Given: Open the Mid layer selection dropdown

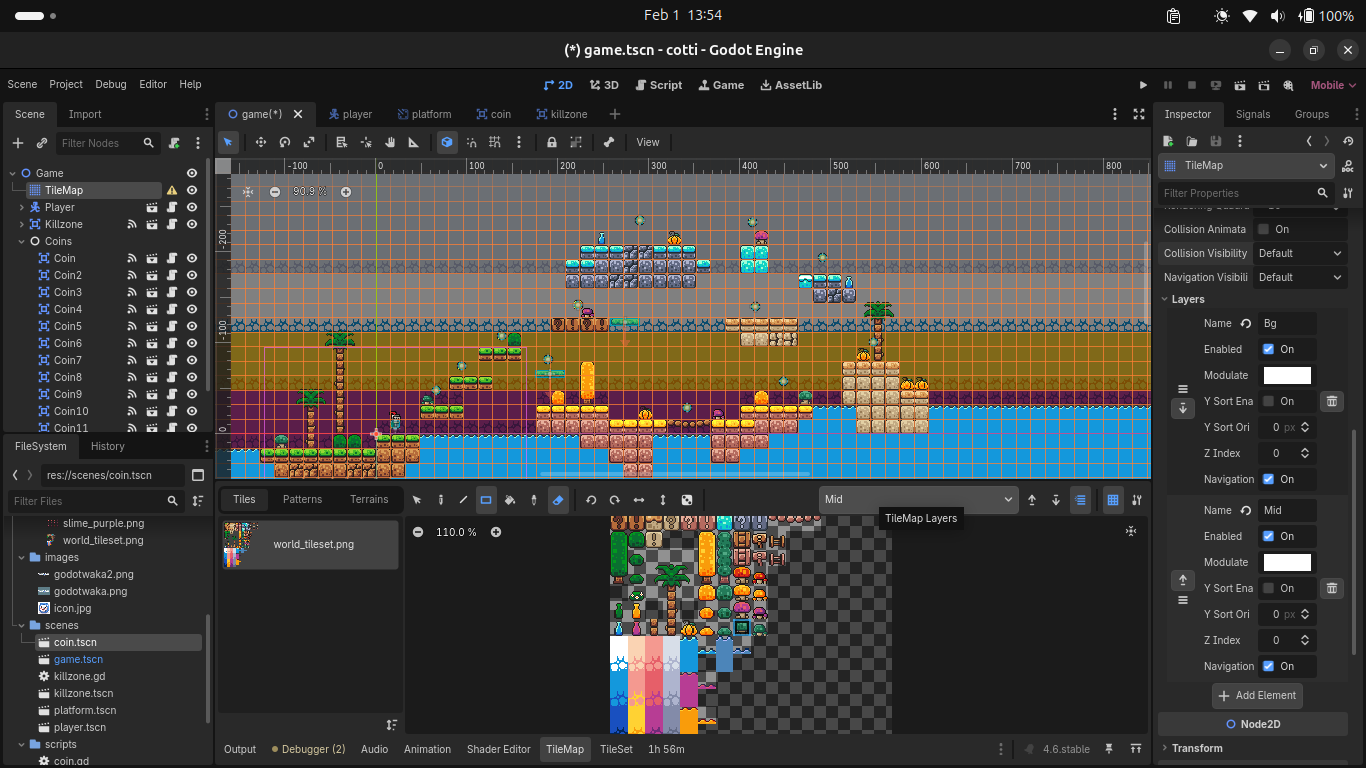Looking at the screenshot, I should click(918, 499).
